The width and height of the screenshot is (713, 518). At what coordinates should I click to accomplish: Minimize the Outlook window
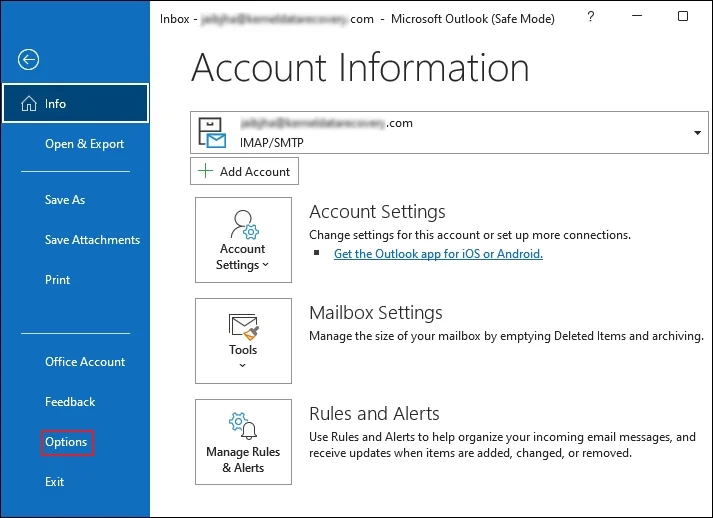pyautogui.click(x=637, y=16)
